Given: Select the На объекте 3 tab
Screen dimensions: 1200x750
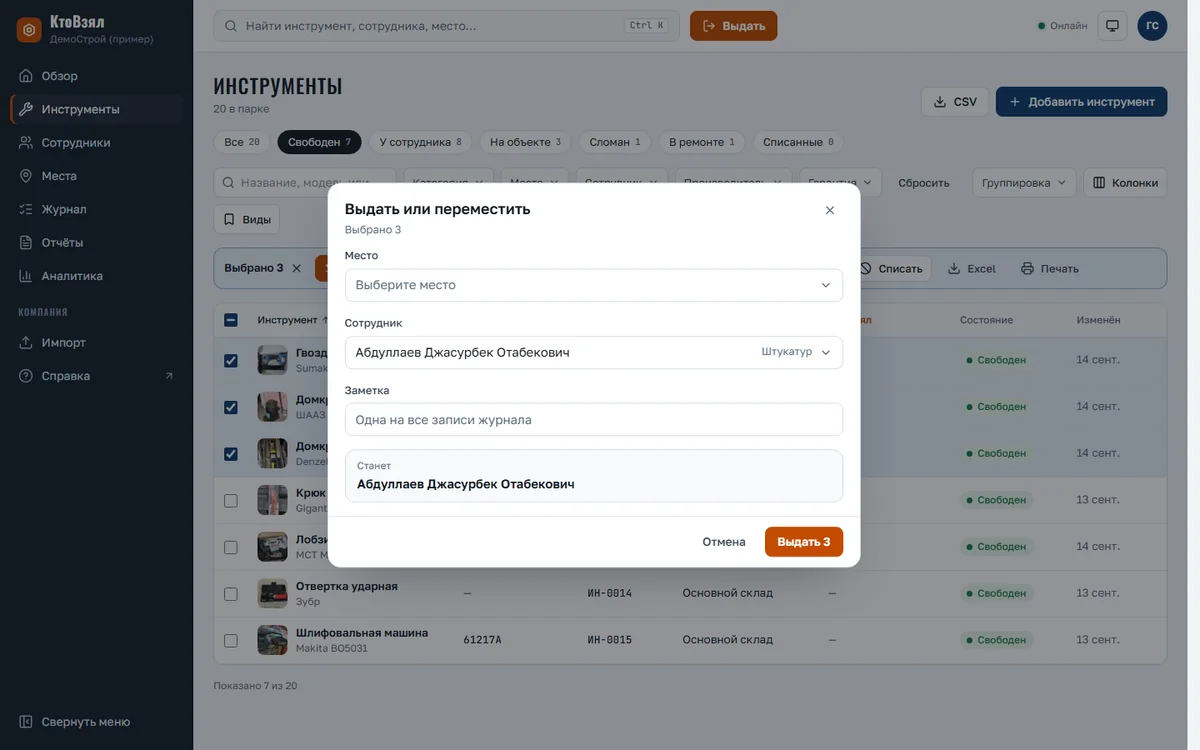Looking at the screenshot, I should point(526,142).
